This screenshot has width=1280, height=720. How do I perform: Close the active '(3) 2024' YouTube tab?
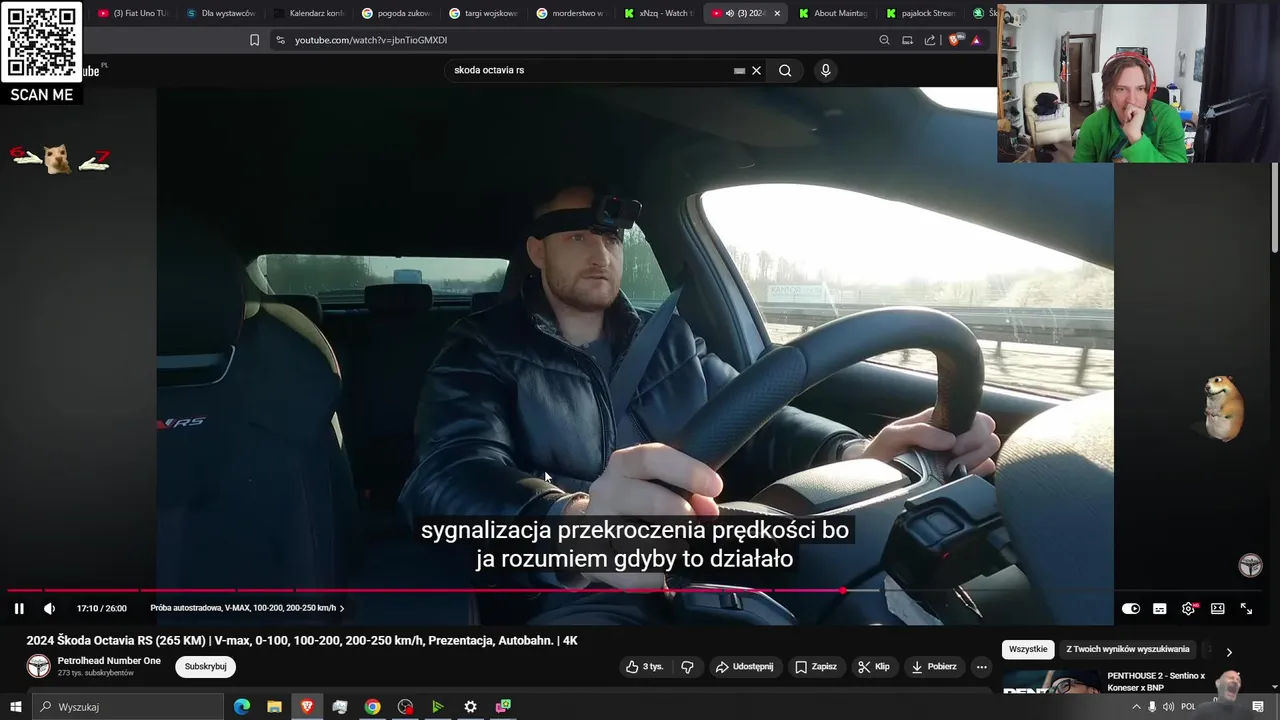point(777,13)
